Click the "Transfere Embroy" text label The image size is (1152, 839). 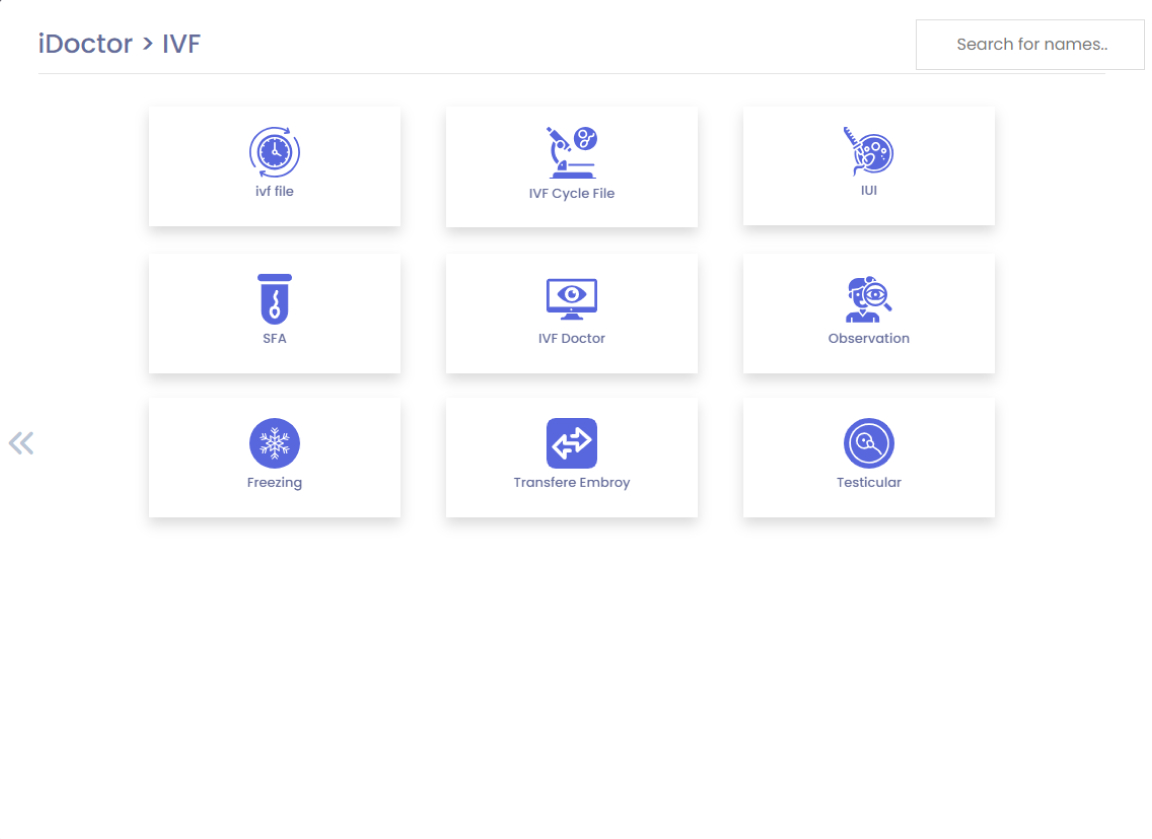[x=571, y=482]
